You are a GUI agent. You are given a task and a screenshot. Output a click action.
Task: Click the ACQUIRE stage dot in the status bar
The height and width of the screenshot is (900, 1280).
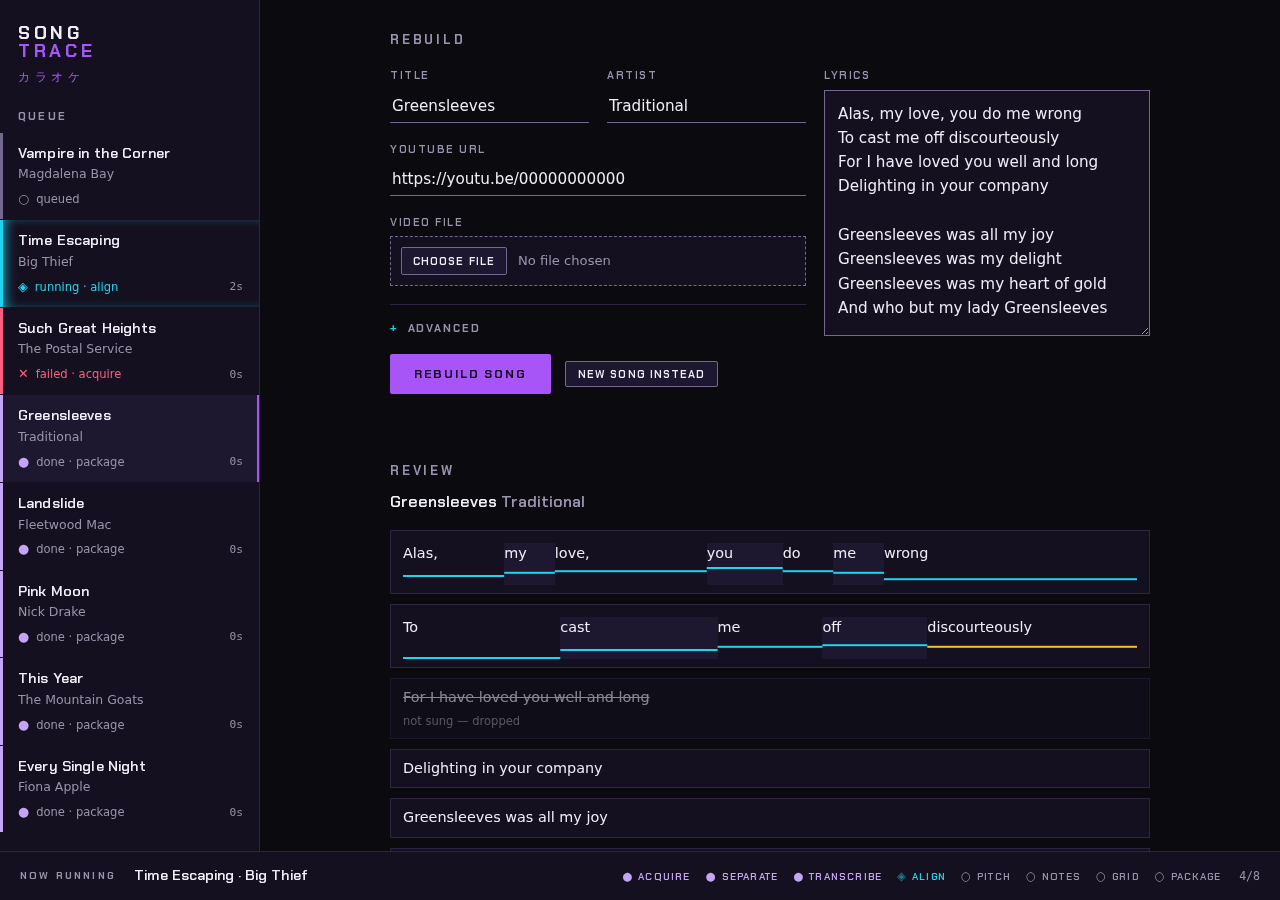[628, 877]
